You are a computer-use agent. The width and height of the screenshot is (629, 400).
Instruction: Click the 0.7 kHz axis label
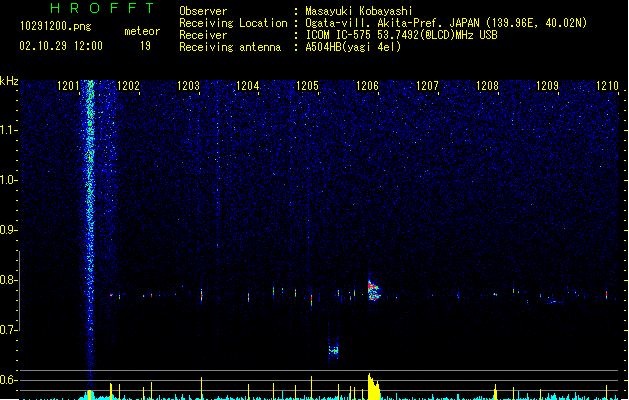(x=9, y=330)
